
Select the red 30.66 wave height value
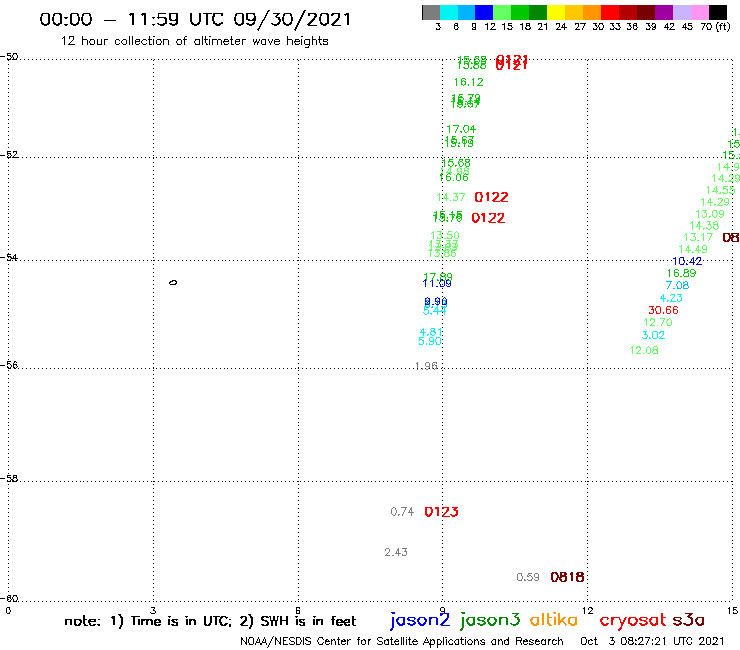click(663, 310)
